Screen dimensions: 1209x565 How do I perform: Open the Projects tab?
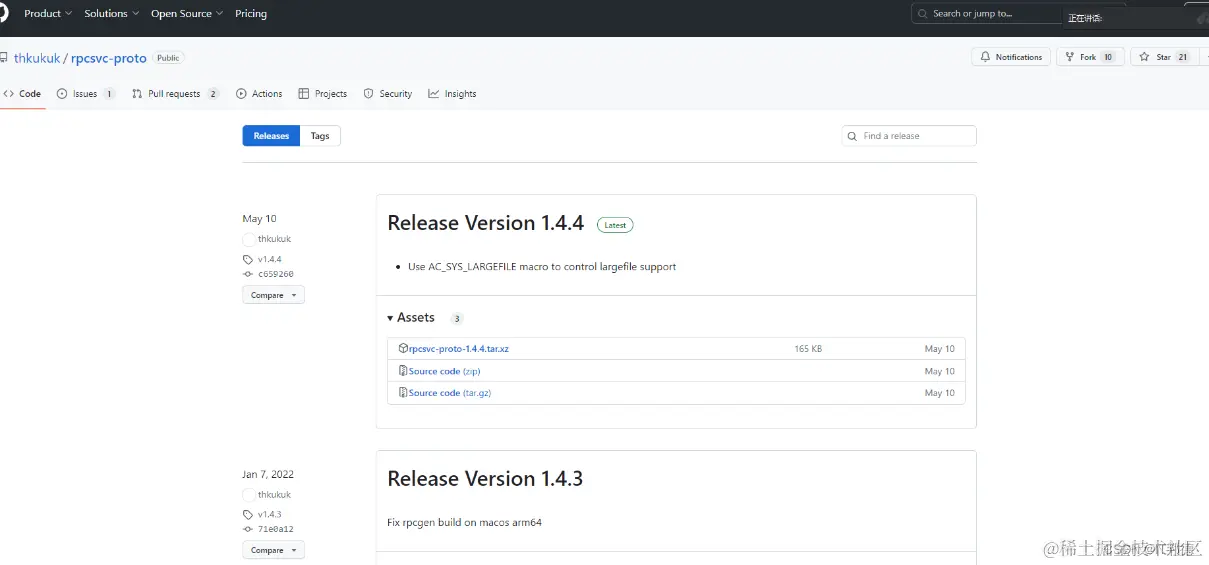coord(323,94)
